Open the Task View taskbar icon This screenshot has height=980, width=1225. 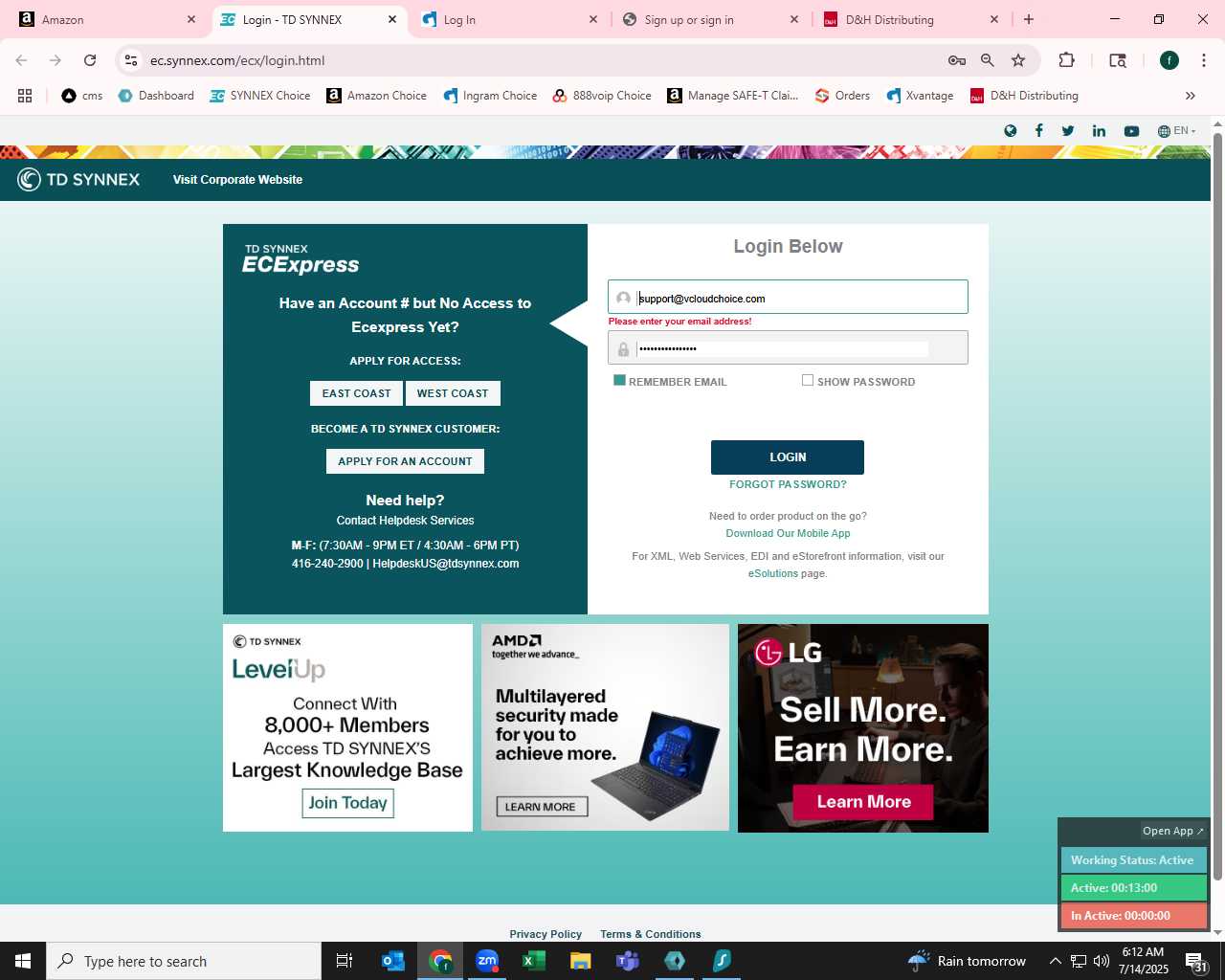click(x=345, y=961)
